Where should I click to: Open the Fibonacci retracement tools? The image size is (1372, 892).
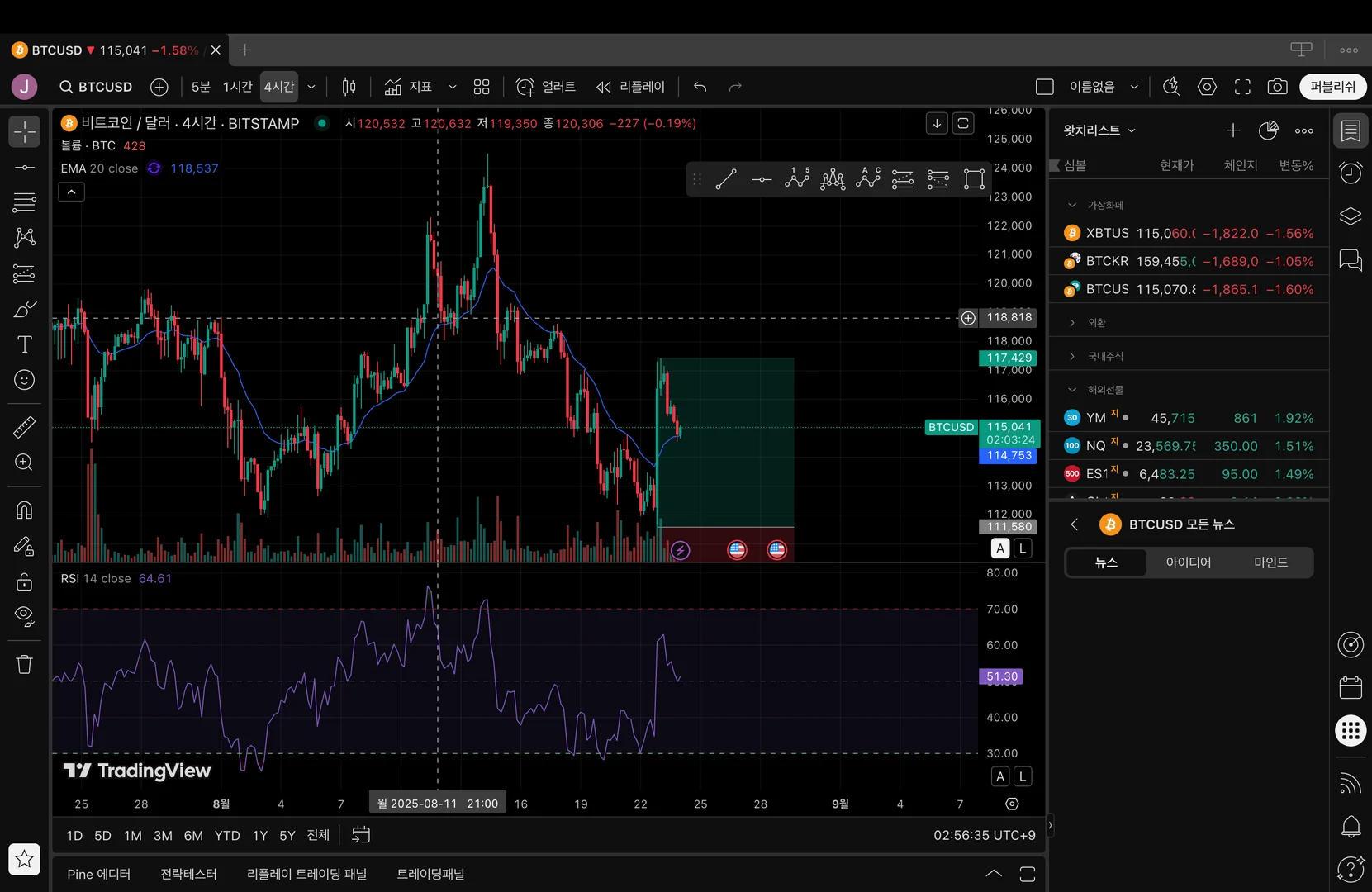tap(25, 202)
